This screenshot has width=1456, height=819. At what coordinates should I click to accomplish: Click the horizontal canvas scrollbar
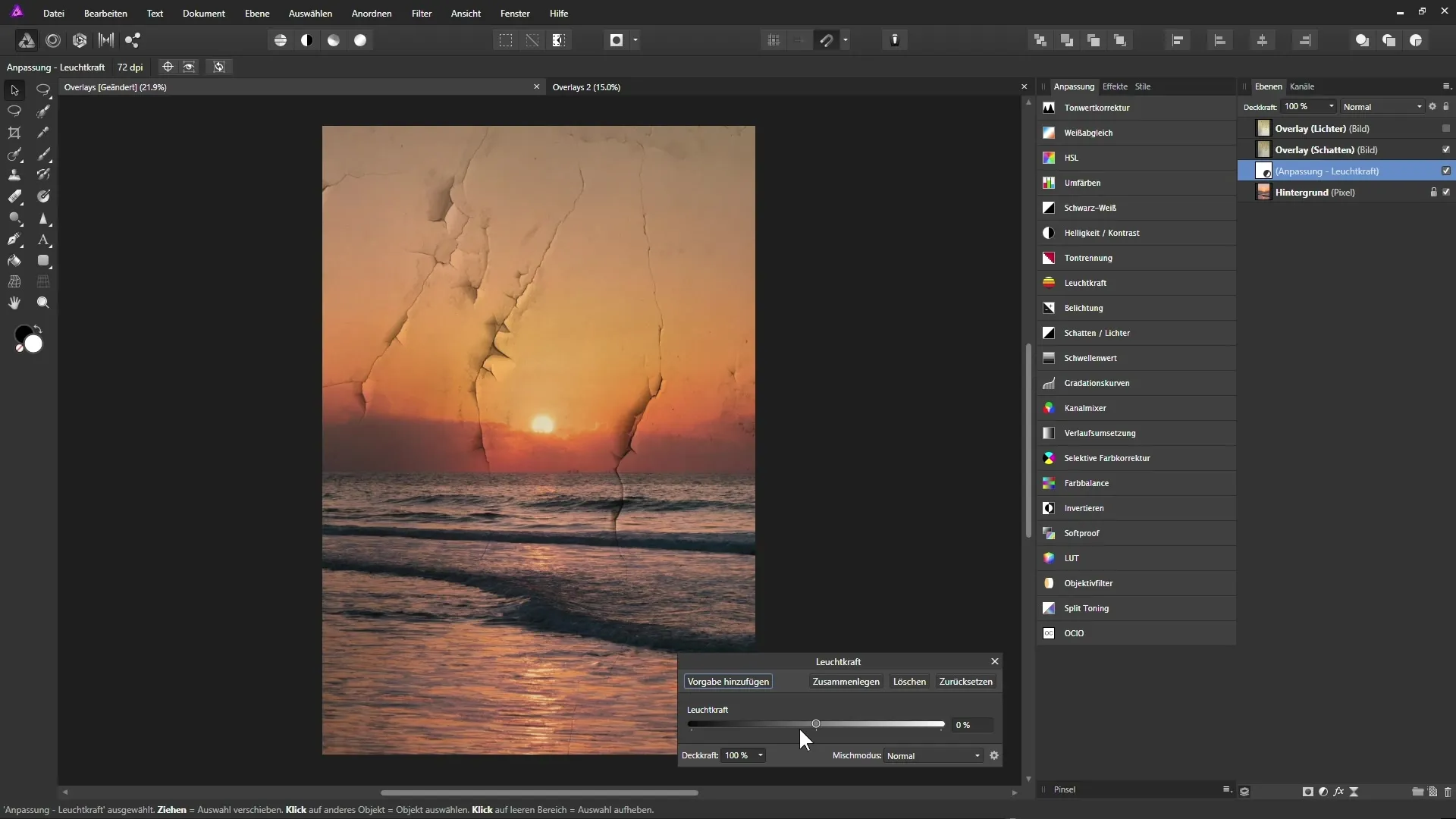[x=539, y=792]
